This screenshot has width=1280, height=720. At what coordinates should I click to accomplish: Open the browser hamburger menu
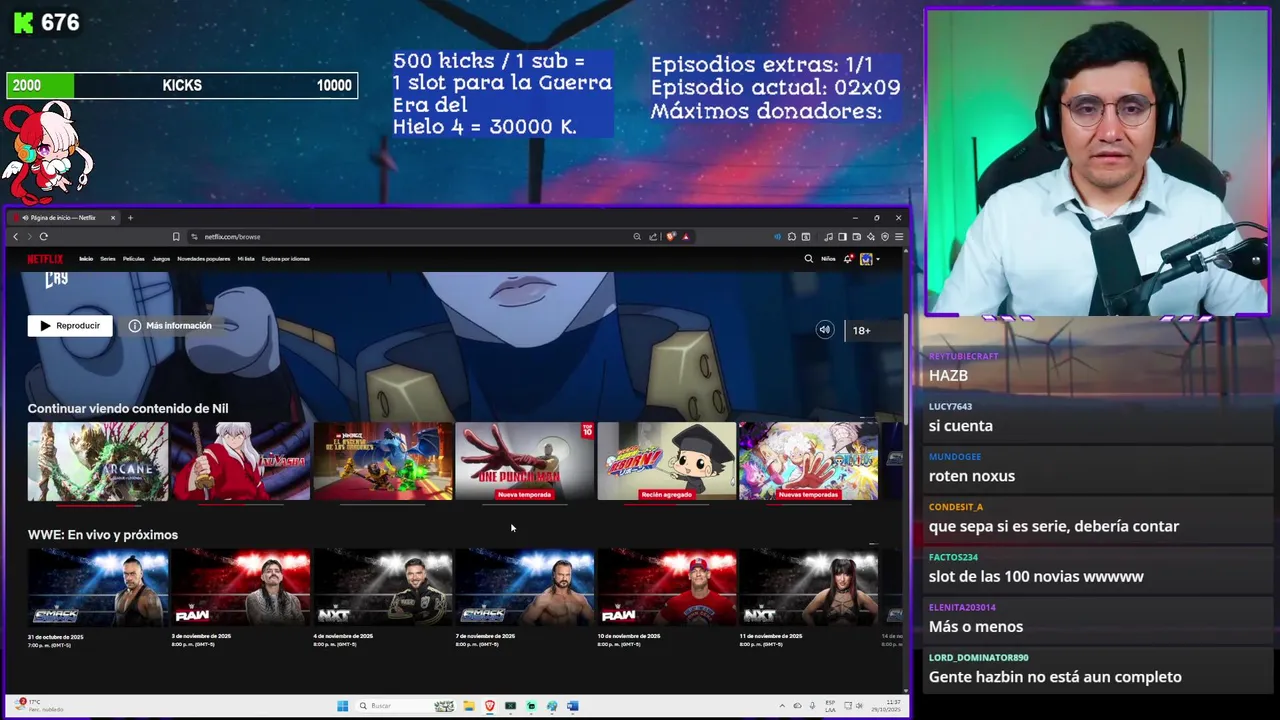click(899, 237)
